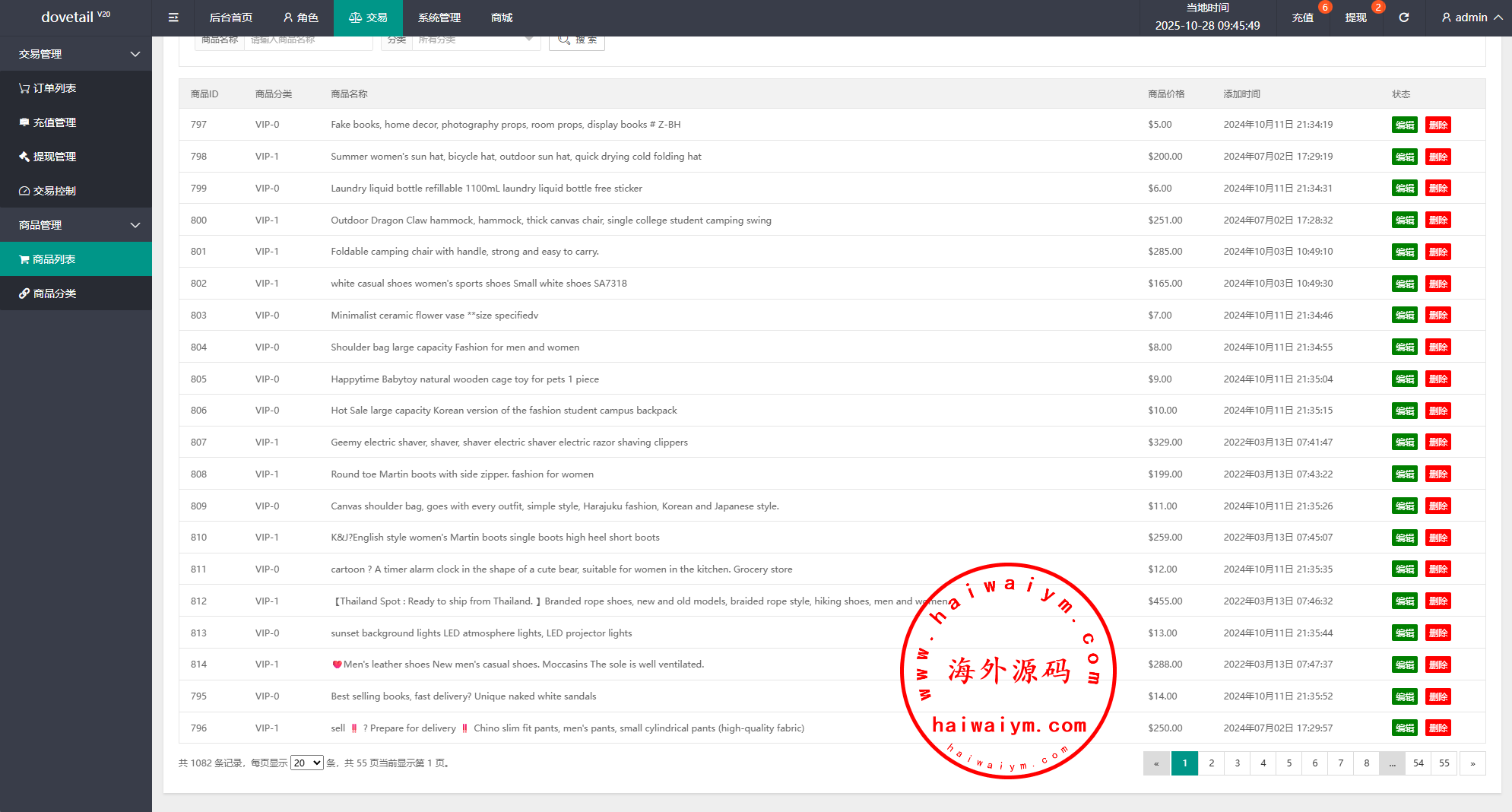Open the per-page count dropdown showing 20
1512x812 pixels.
tap(307, 763)
